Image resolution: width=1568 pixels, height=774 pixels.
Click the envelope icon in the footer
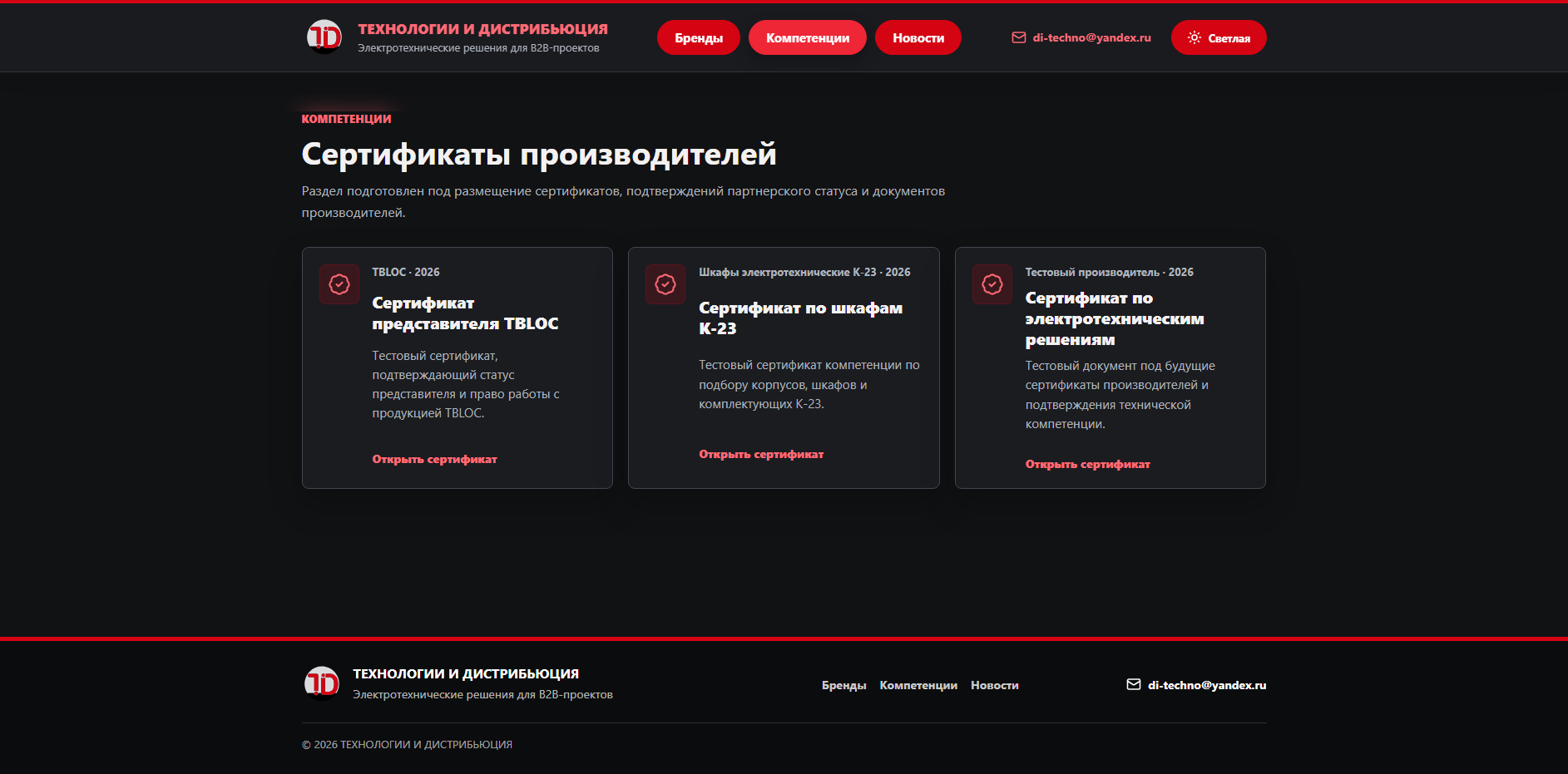pos(1133,684)
